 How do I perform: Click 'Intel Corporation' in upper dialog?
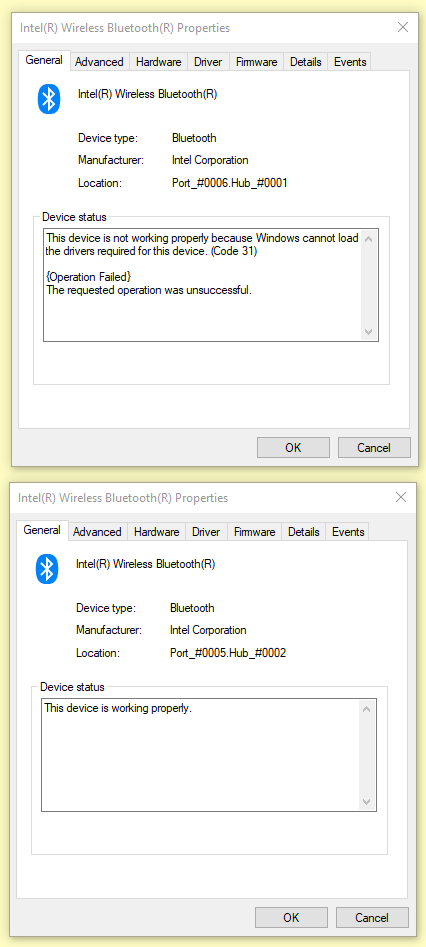(x=210, y=160)
